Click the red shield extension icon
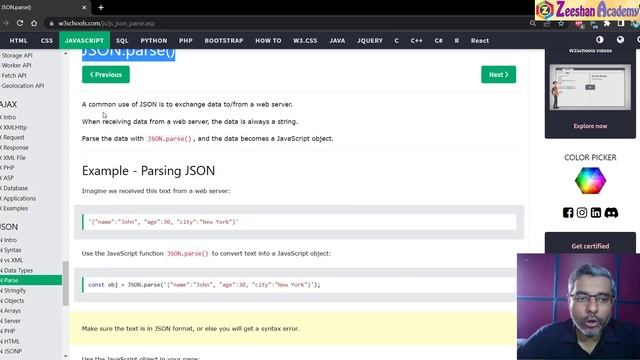Screen dimensions: 640x360 pyautogui.click(x=579, y=24)
